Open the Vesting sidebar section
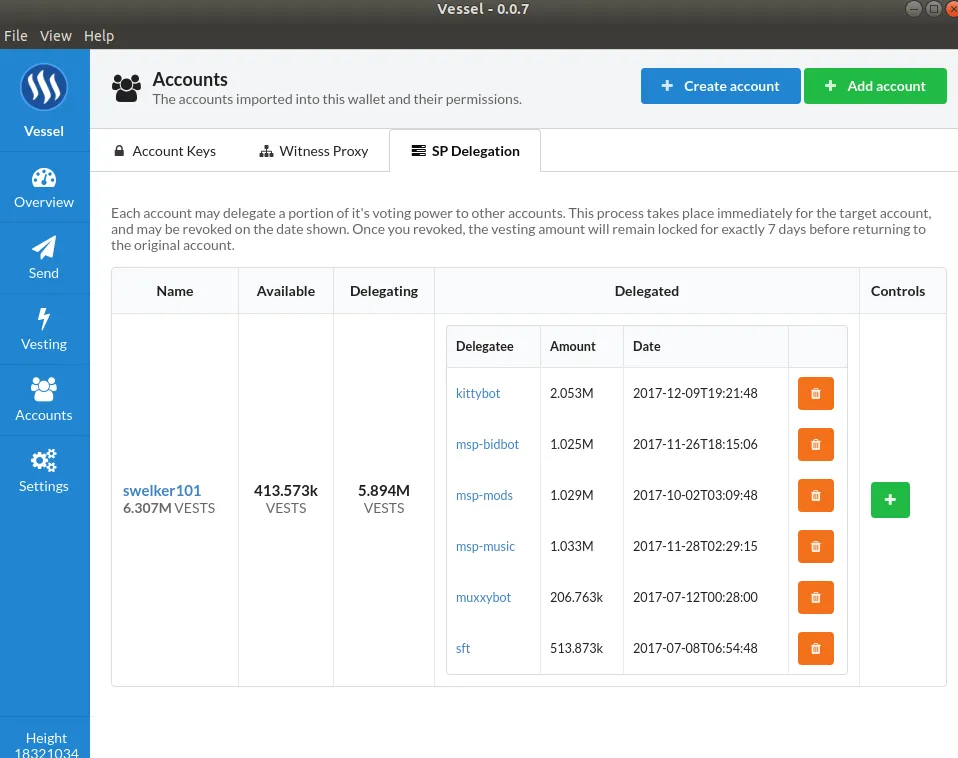 (x=44, y=330)
